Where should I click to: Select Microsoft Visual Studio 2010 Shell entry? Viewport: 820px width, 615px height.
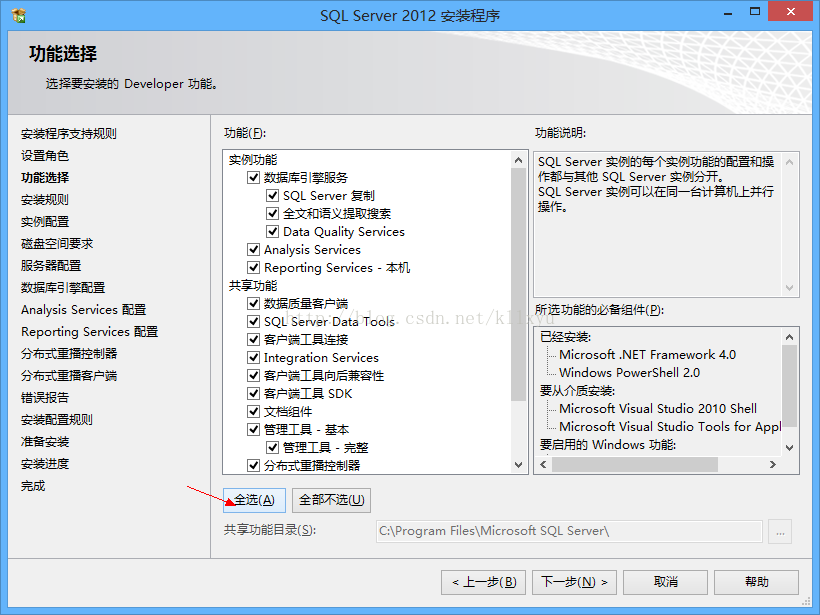[x=658, y=408]
